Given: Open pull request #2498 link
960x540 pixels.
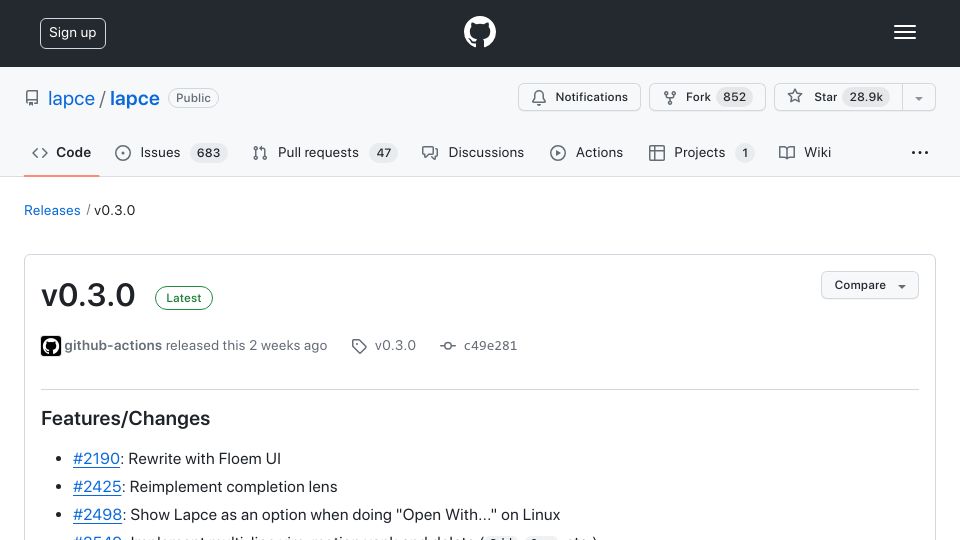Looking at the screenshot, I should click(97, 515).
